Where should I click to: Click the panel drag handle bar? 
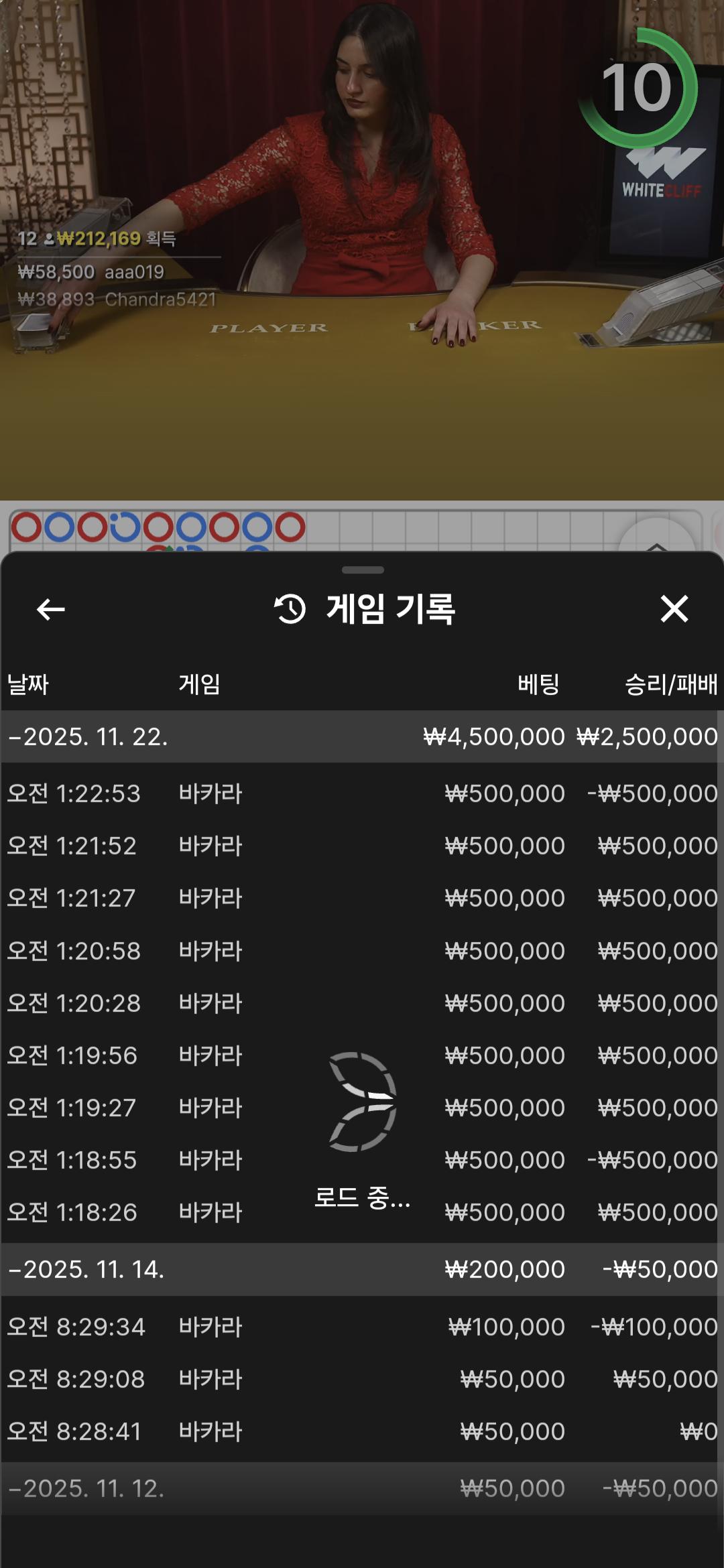pos(363,570)
